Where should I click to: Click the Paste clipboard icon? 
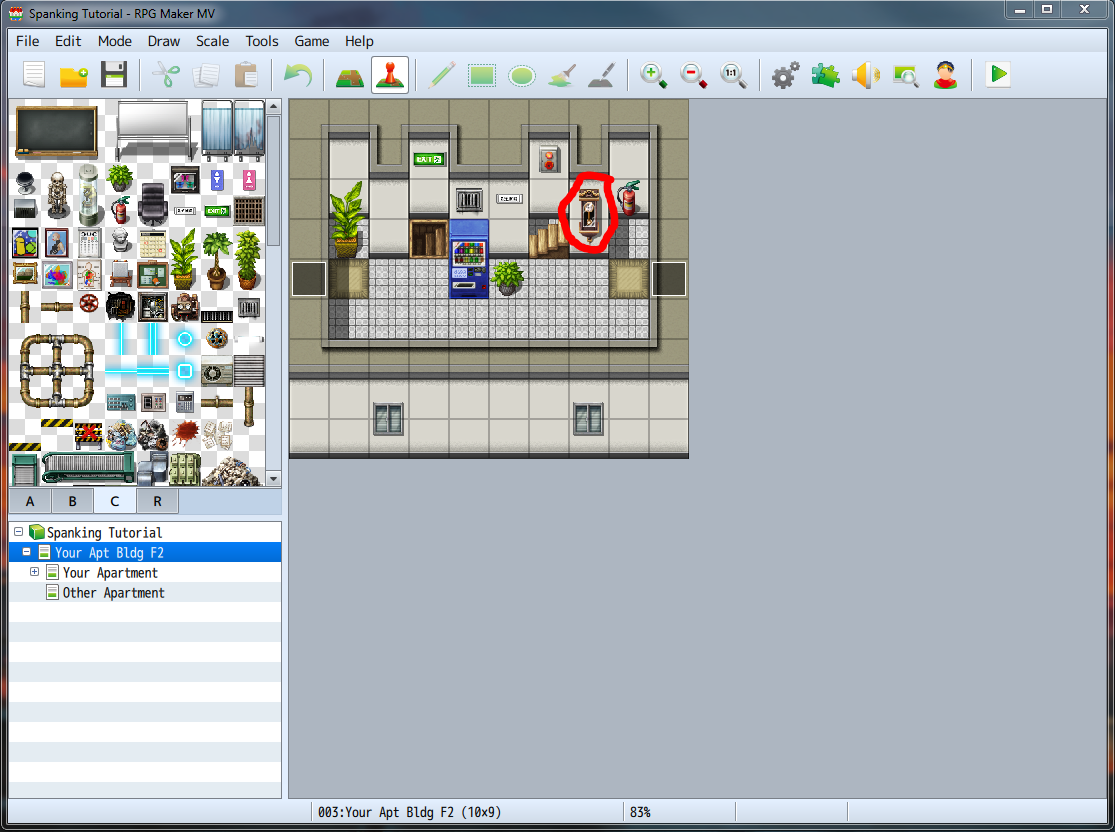(246, 75)
